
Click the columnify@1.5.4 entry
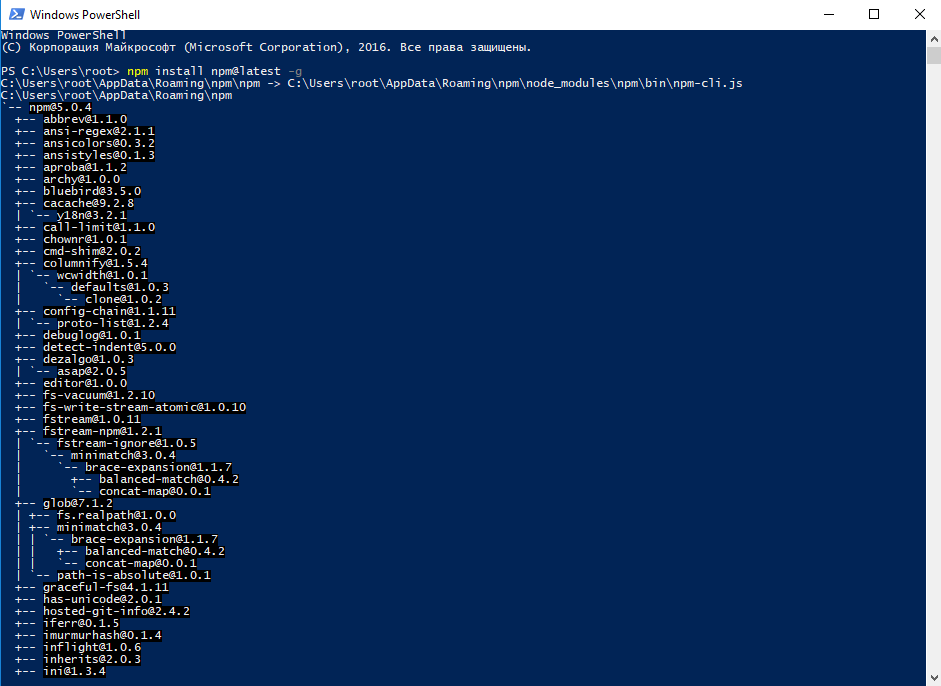pyautogui.click(x=95, y=263)
